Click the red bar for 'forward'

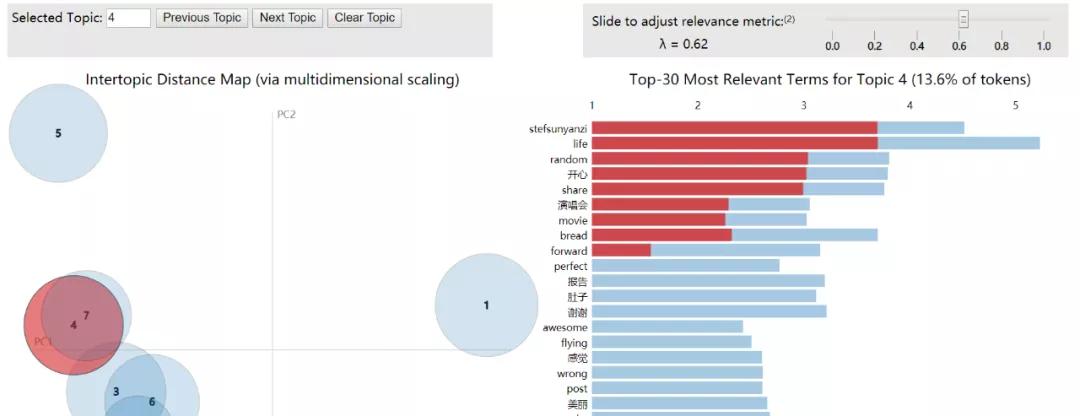coord(621,251)
